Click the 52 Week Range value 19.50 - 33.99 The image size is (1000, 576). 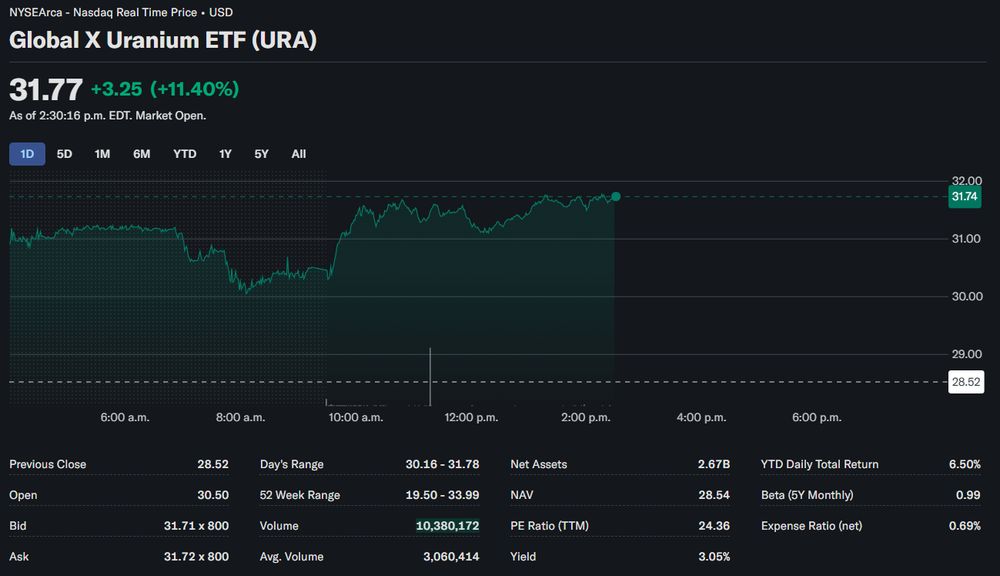(x=443, y=495)
